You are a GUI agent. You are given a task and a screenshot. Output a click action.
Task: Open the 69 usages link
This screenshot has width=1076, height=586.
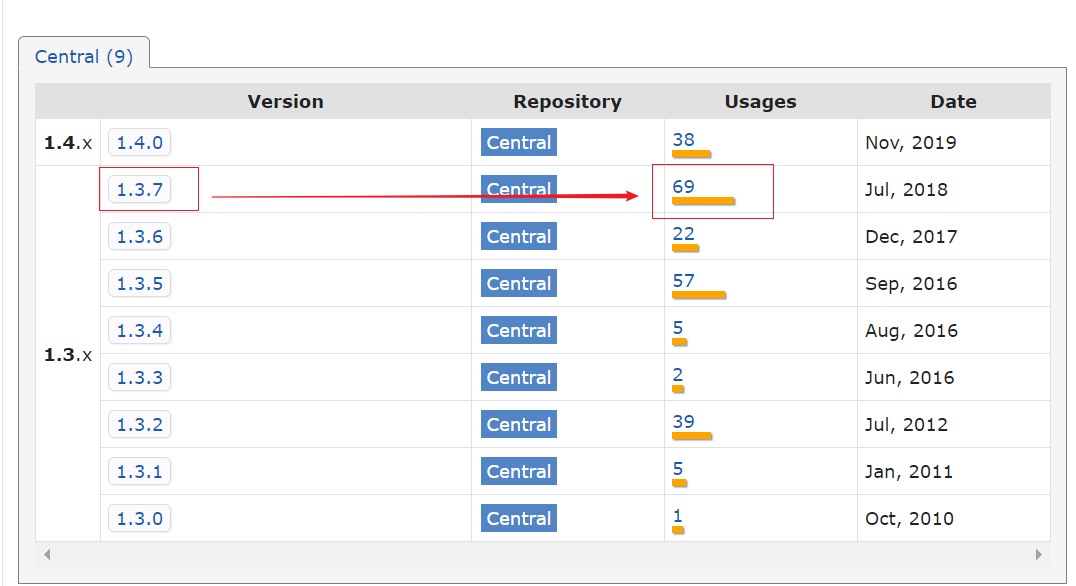683,187
